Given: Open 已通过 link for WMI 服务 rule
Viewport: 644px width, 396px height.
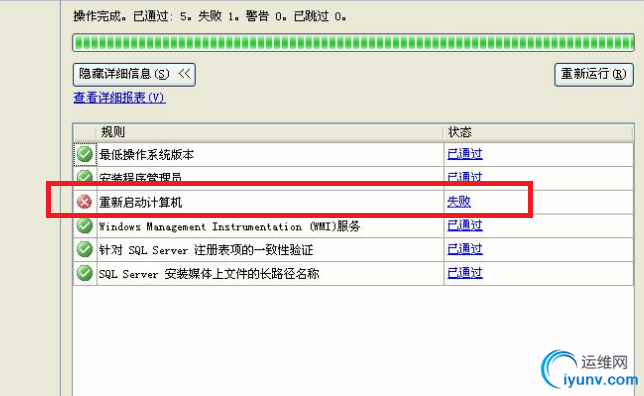Looking at the screenshot, I should [465, 225].
